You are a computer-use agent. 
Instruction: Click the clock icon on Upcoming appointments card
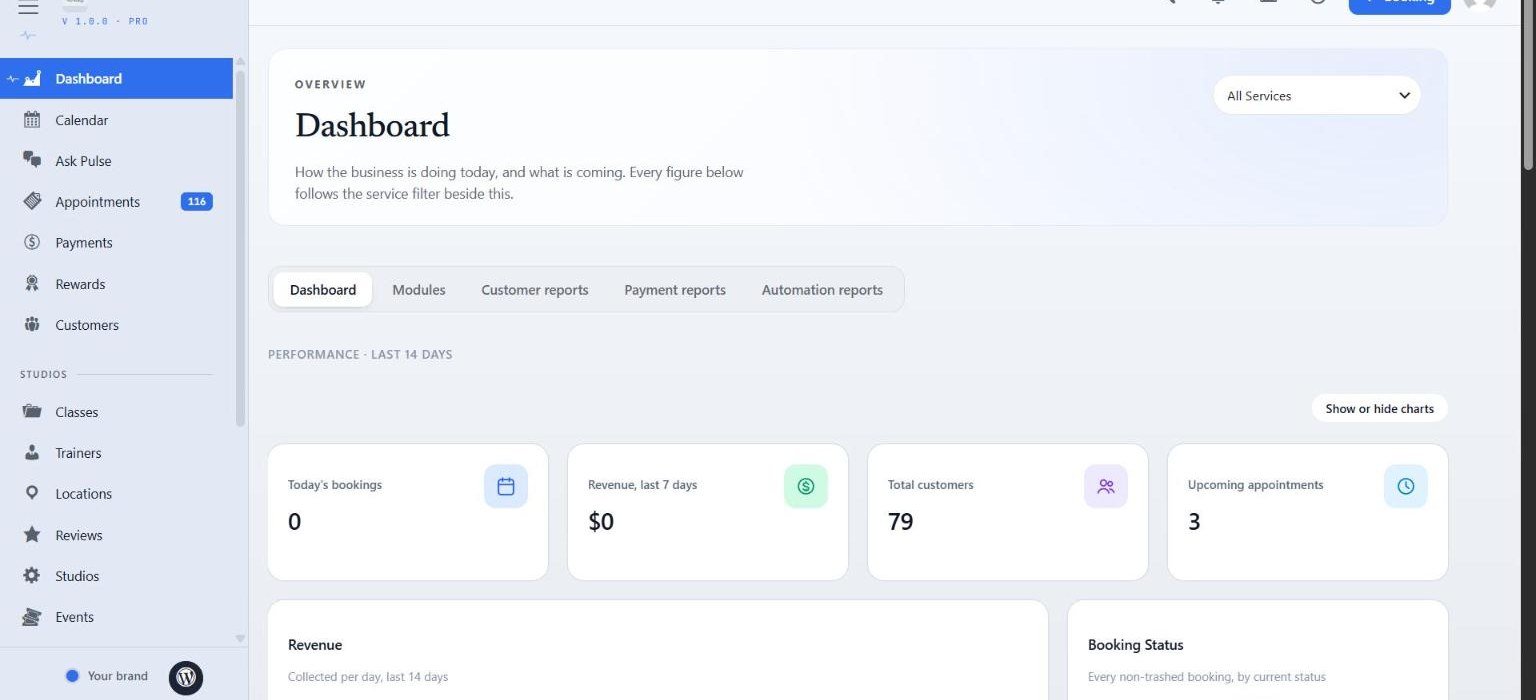[1406, 486]
